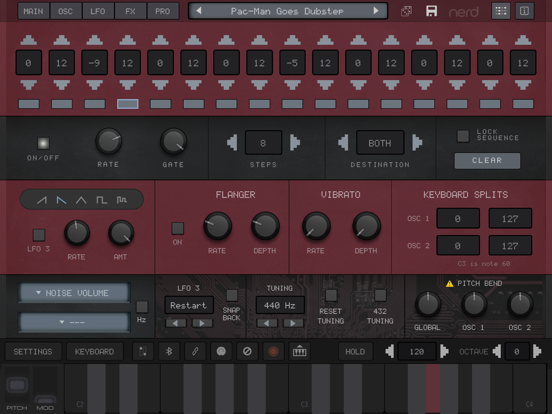
Task: Select the random sample-and-hold LFO waveform
Action: point(121,200)
